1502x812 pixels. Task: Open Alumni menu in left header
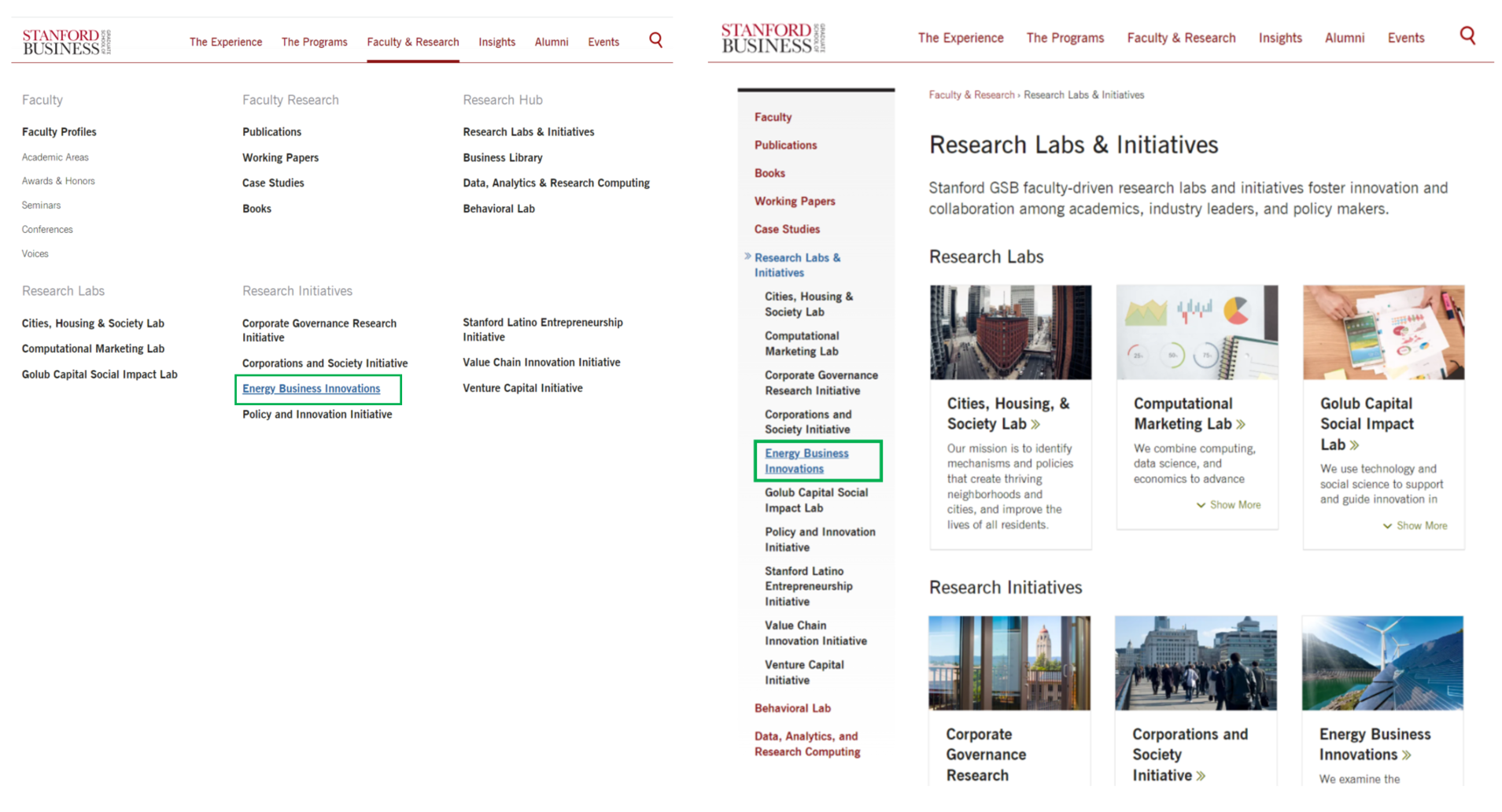[552, 42]
